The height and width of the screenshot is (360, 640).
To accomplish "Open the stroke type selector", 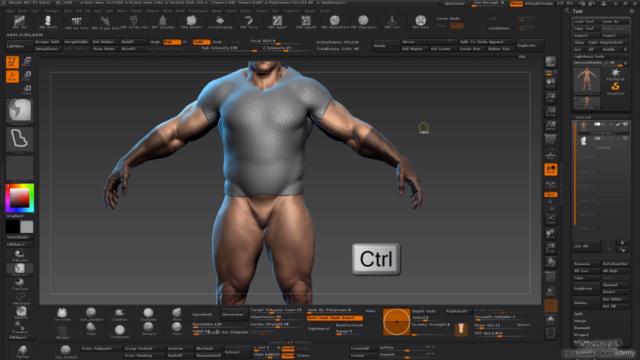I will pyautogui.click(x=20, y=140).
